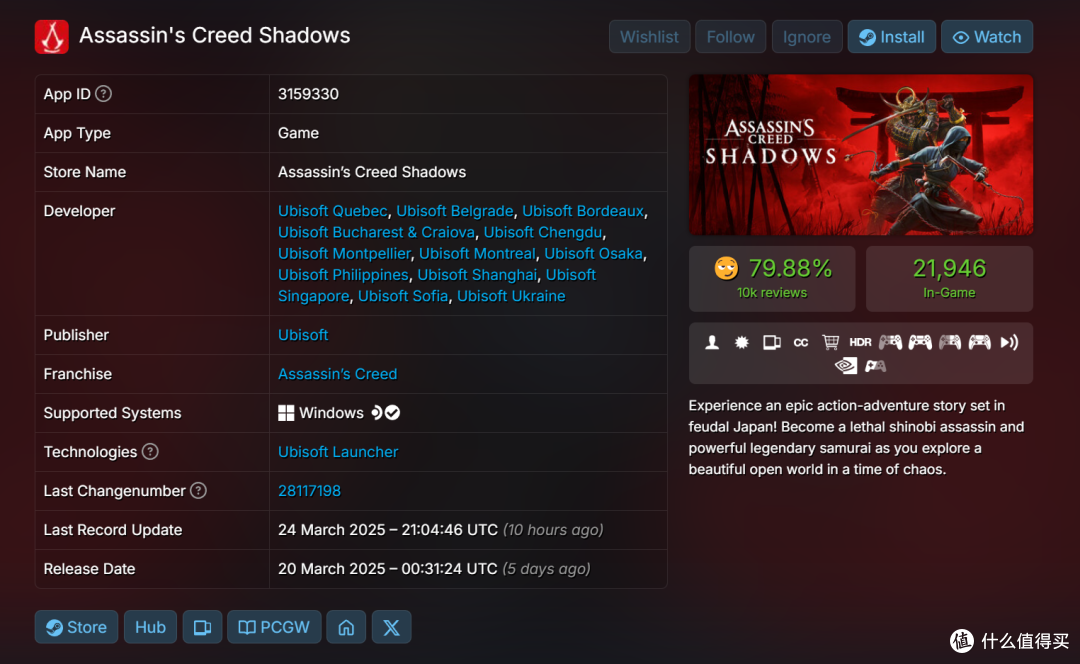The image size is (1080, 664).
Task: Open the Steam Store page button
Action: click(76, 627)
